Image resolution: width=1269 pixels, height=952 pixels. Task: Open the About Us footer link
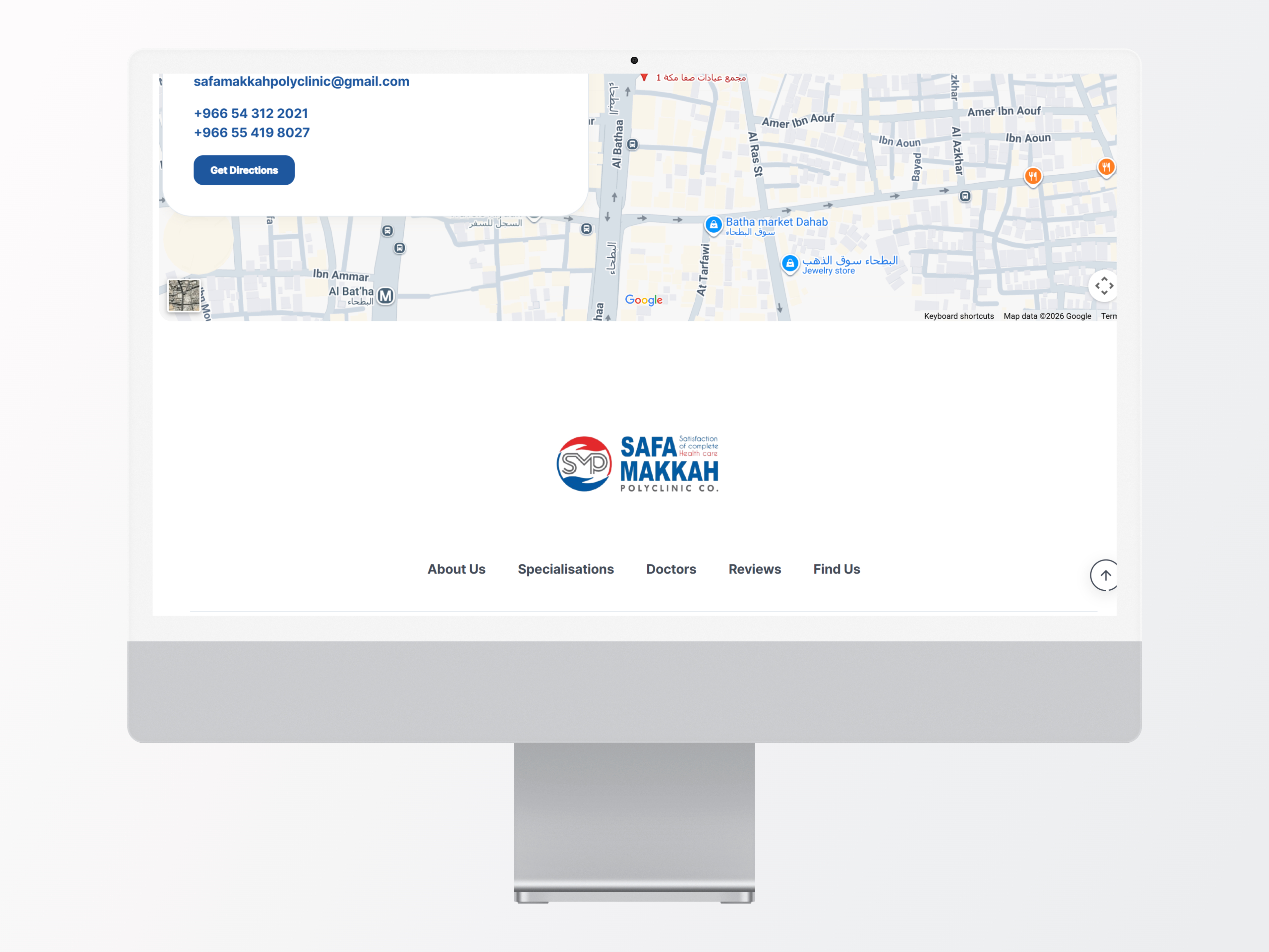(x=456, y=569)
